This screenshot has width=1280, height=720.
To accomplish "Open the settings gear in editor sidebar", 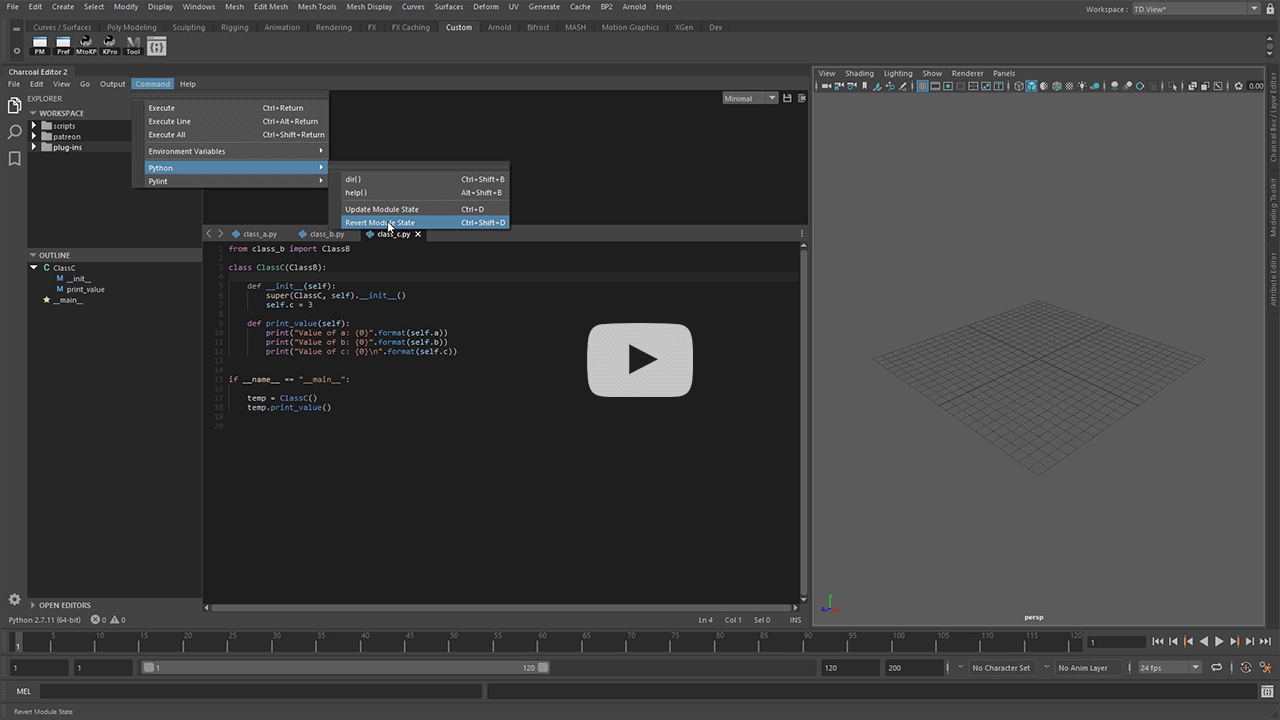I will pos(14,599).
